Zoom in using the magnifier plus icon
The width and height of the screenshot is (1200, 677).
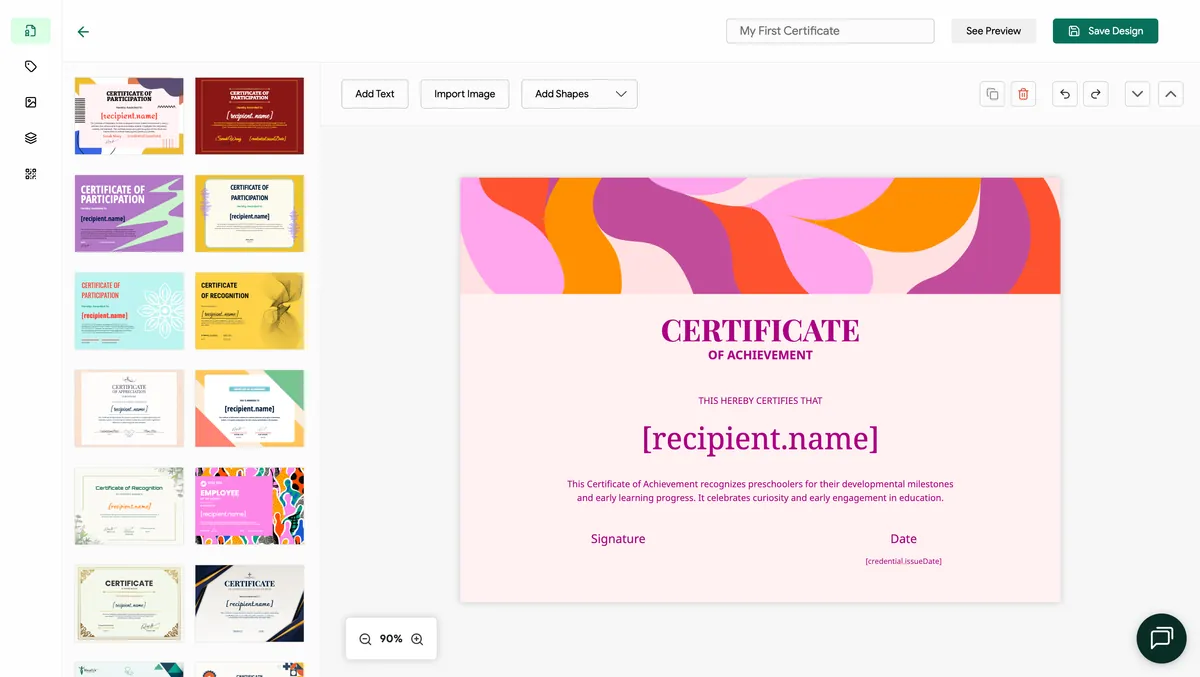tap(417, 638)
